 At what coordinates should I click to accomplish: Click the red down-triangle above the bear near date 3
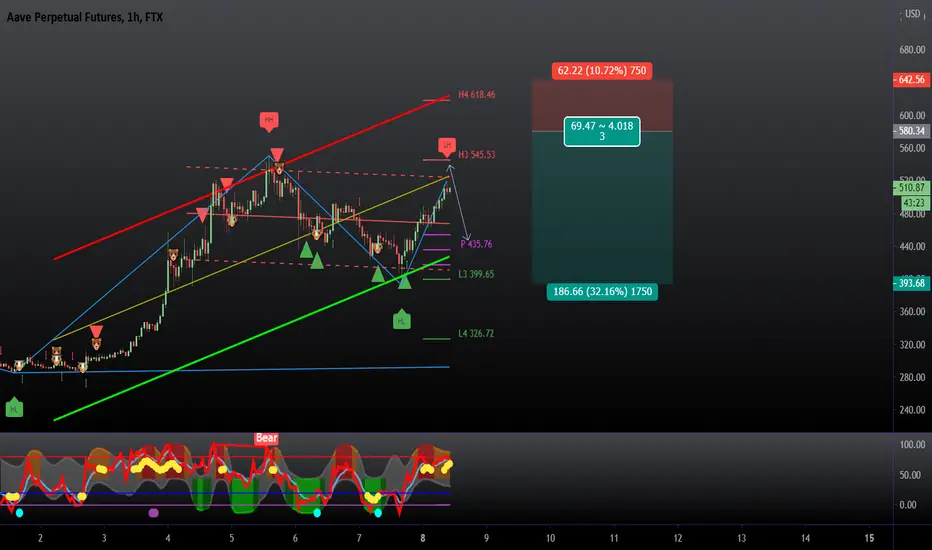96,331
